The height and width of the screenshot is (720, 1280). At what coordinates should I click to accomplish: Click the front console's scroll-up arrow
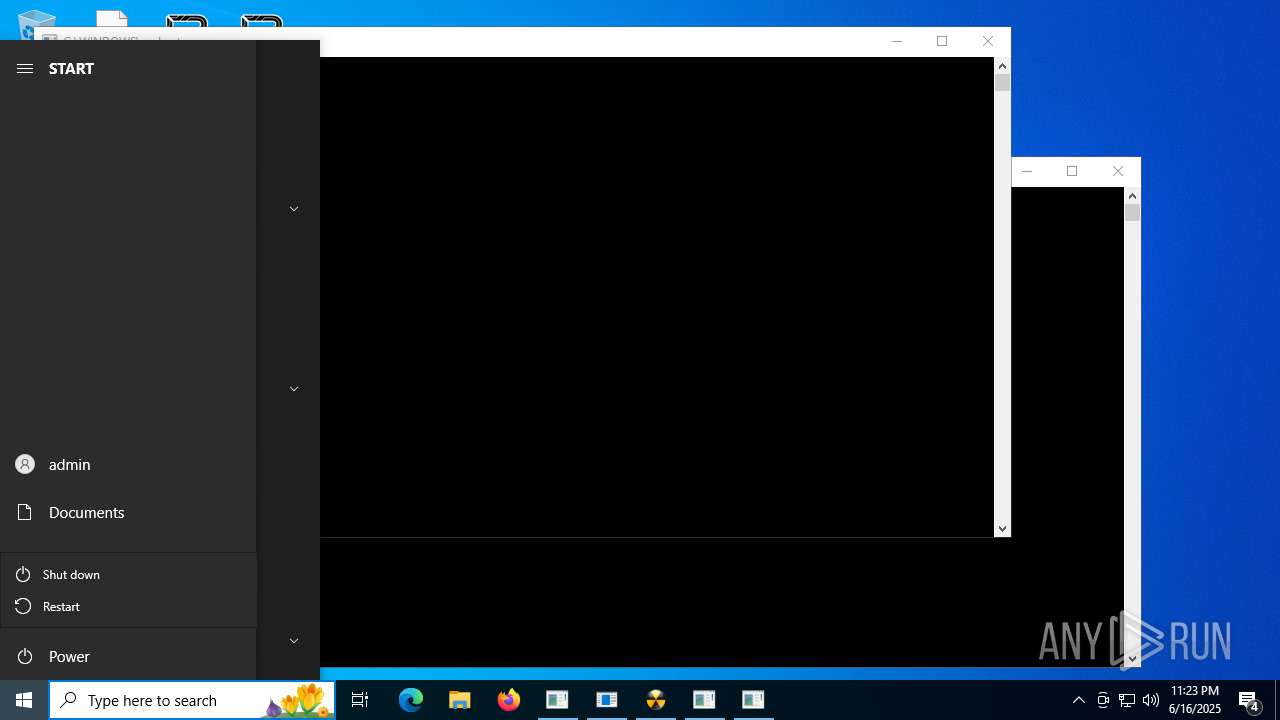(1002, 66)
